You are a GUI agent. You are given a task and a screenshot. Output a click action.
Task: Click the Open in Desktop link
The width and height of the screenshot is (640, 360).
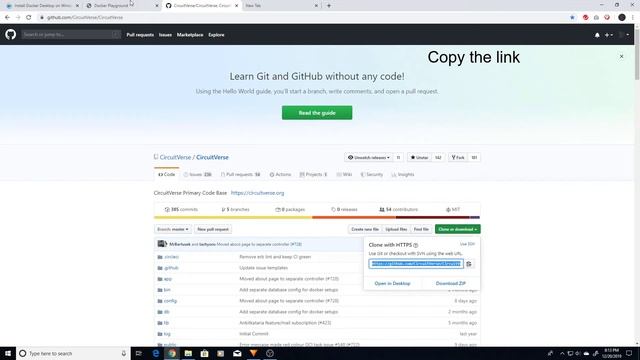(x=392, y=284)
